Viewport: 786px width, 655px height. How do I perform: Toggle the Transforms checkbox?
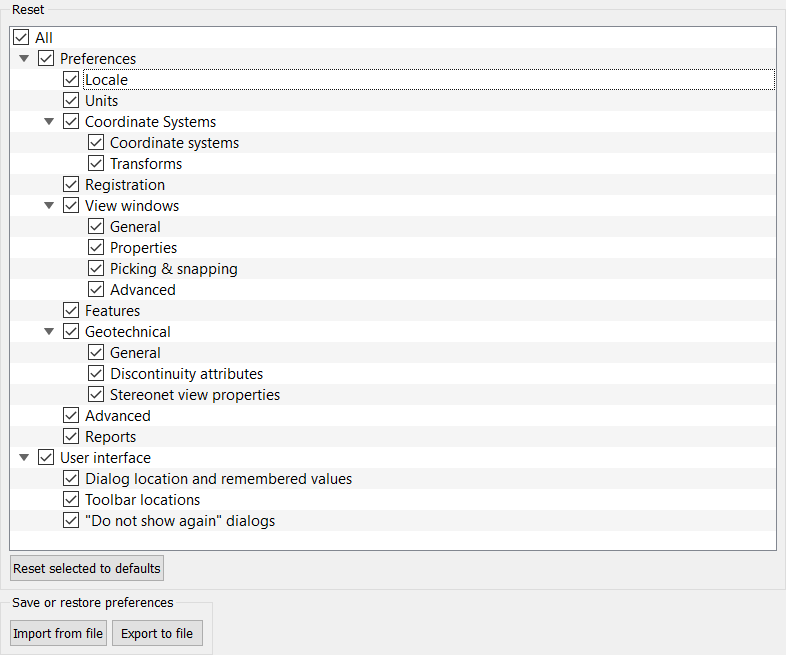96,164
